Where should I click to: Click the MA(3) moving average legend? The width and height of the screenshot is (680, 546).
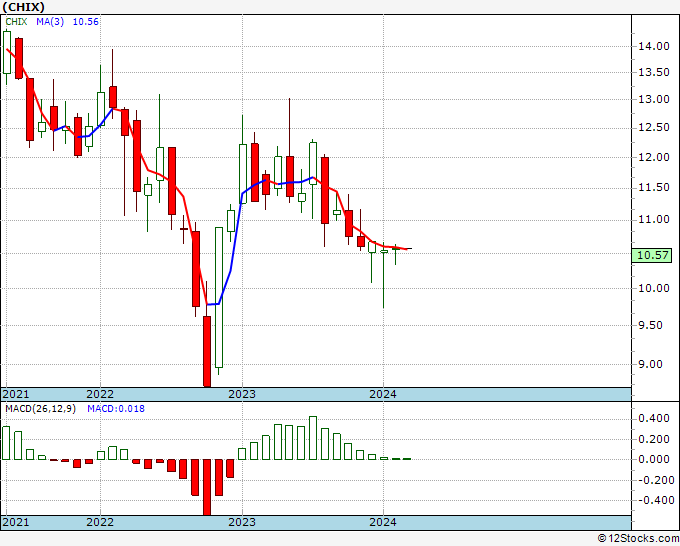click(x=50, y=22)
